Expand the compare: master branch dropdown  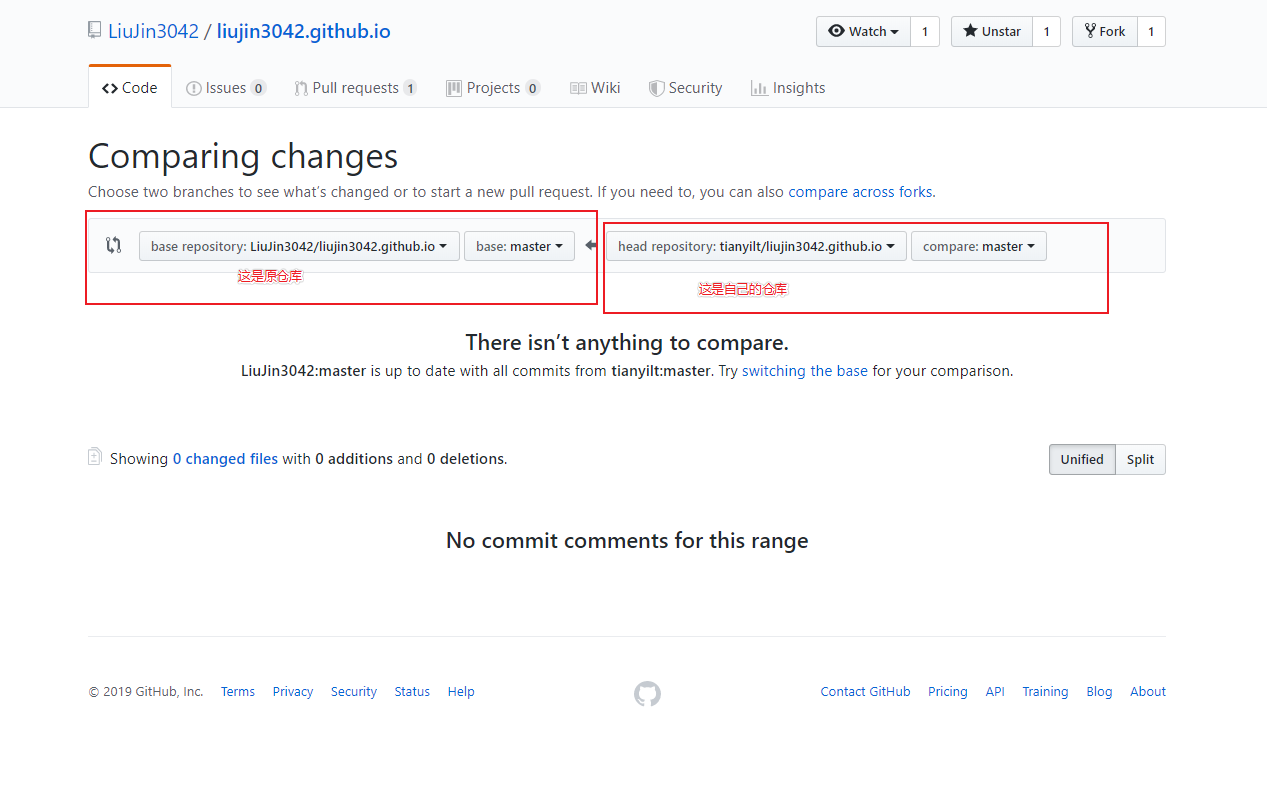(x=979, y=246)
